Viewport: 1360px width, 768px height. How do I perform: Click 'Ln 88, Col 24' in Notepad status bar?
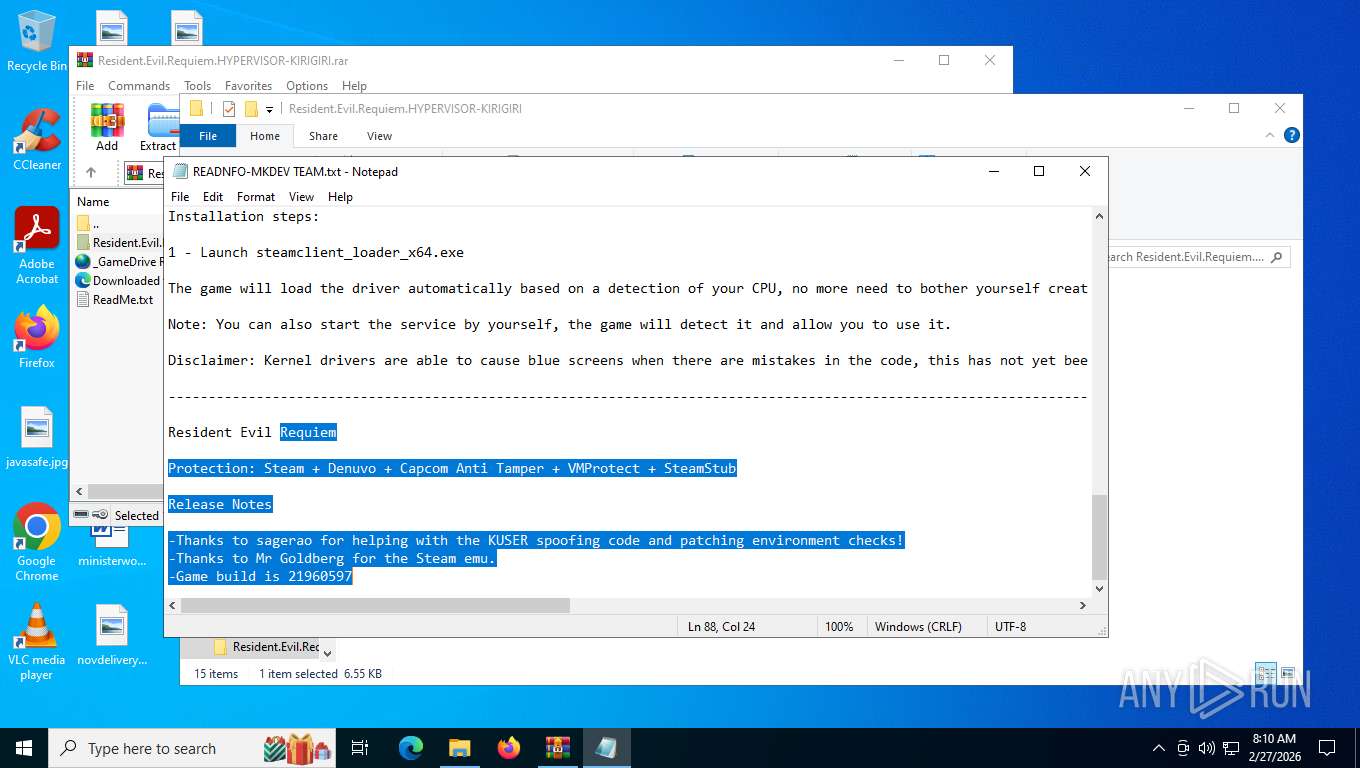722,626
